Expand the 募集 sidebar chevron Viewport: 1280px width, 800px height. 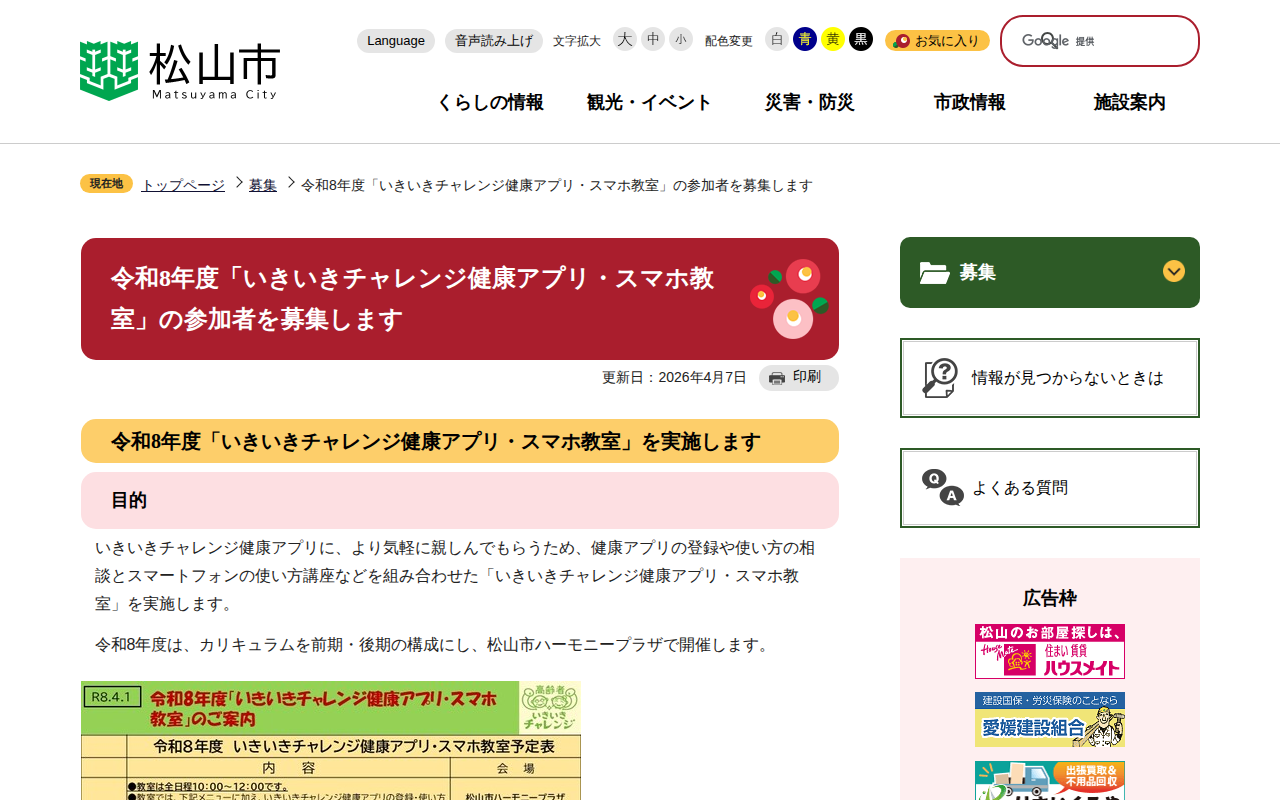tap(1174, 271)
